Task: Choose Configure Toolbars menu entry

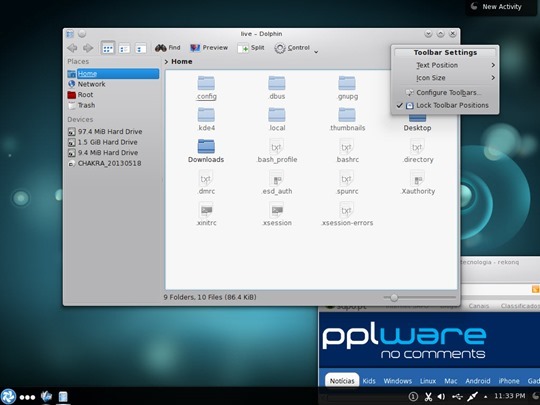Action: [445, 93]
